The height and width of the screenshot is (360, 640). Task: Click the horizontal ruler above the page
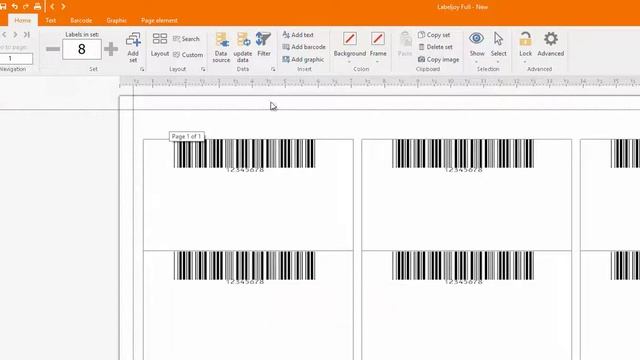point(380,83)
